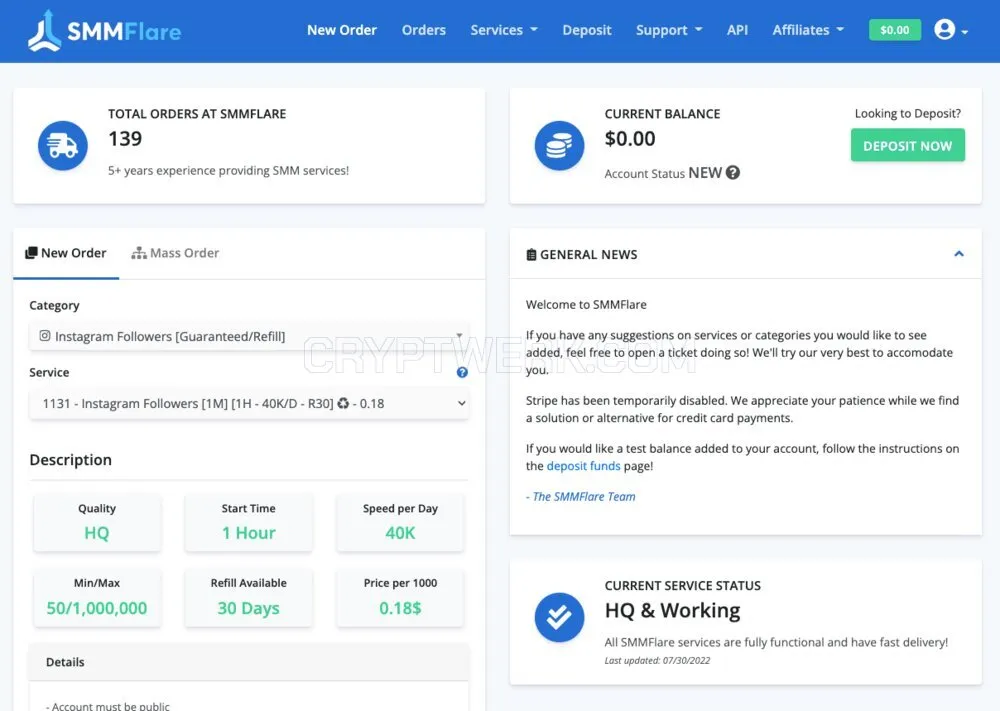The width and height of the screenshot is (1000, 711).
Task: Collapse the General News panel
Action: click(959, 254)
